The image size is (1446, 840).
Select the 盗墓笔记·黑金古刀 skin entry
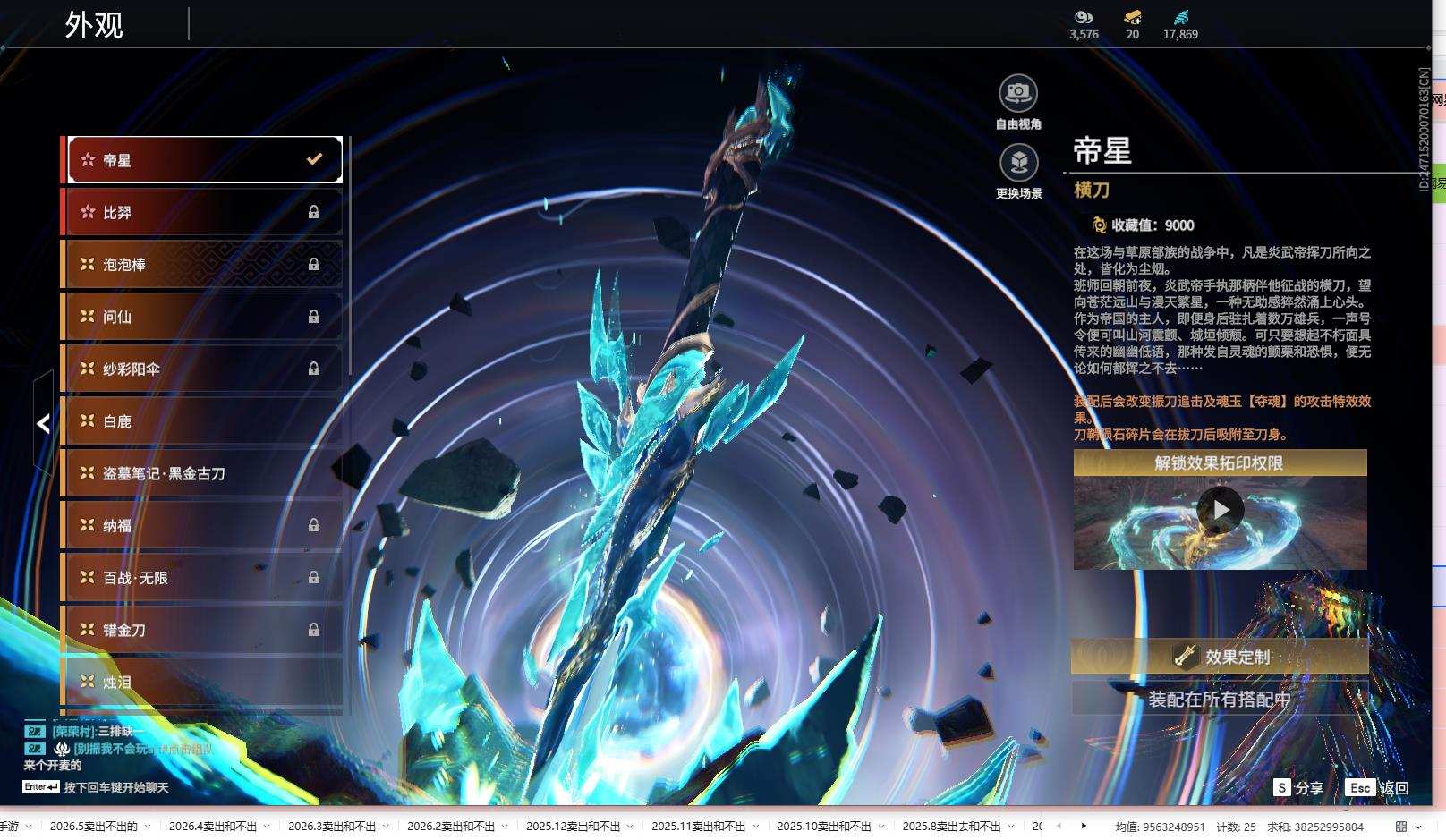[203, 473]
